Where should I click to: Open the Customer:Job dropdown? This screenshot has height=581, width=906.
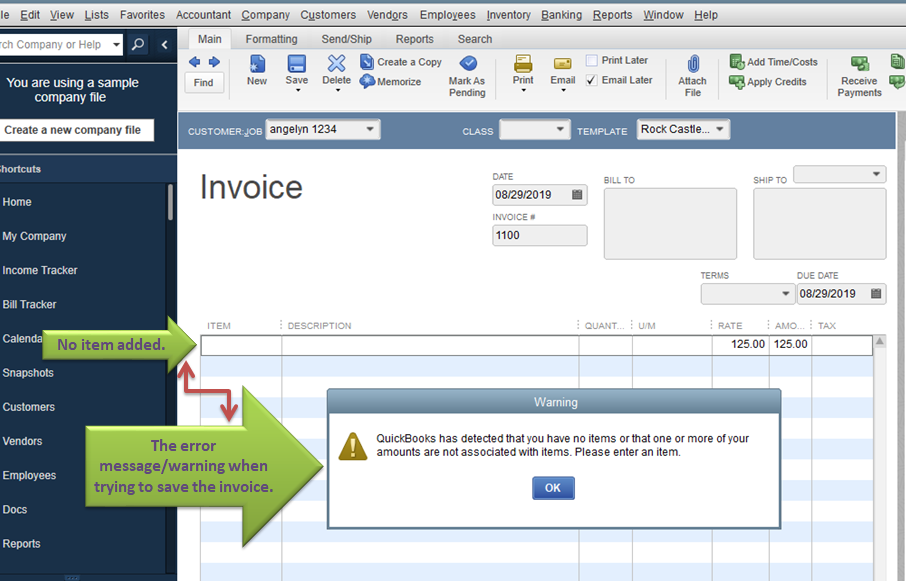pos(370,129)
